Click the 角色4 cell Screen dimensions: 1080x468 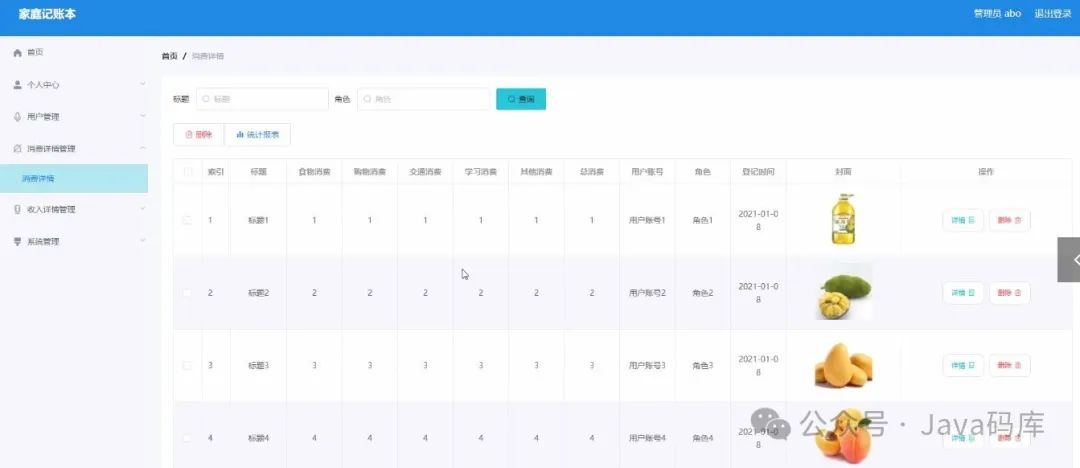click(x=703, y=438)
